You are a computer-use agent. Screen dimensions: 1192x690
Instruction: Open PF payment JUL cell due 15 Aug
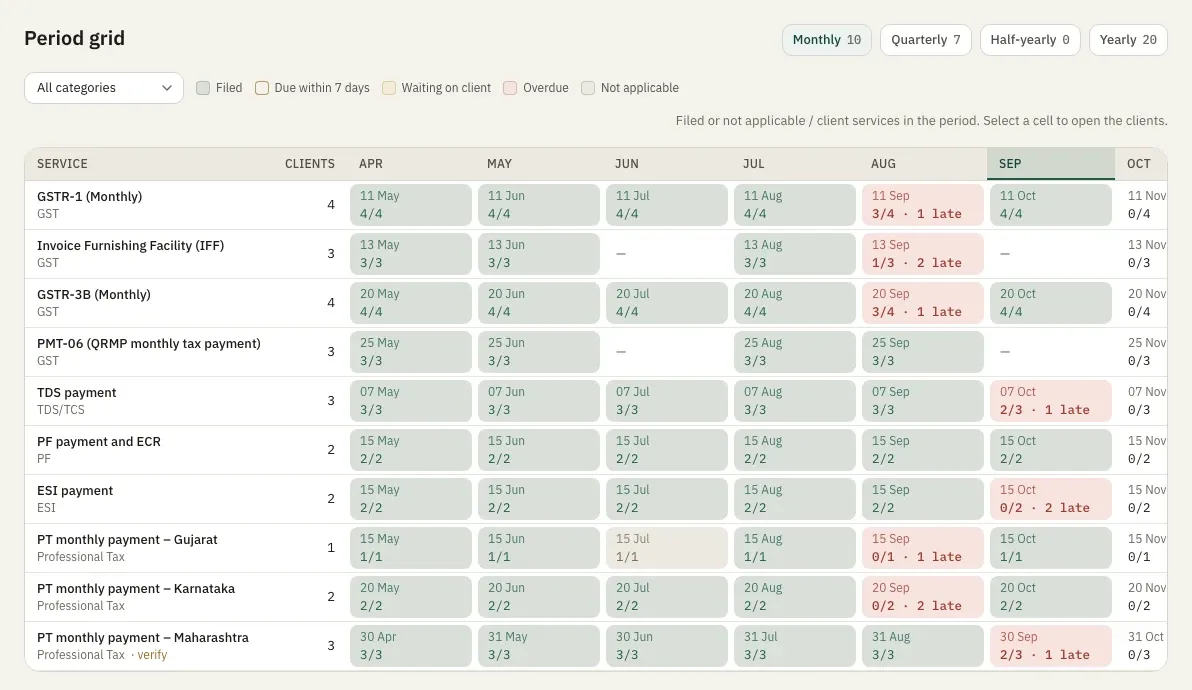pos(794,450)
